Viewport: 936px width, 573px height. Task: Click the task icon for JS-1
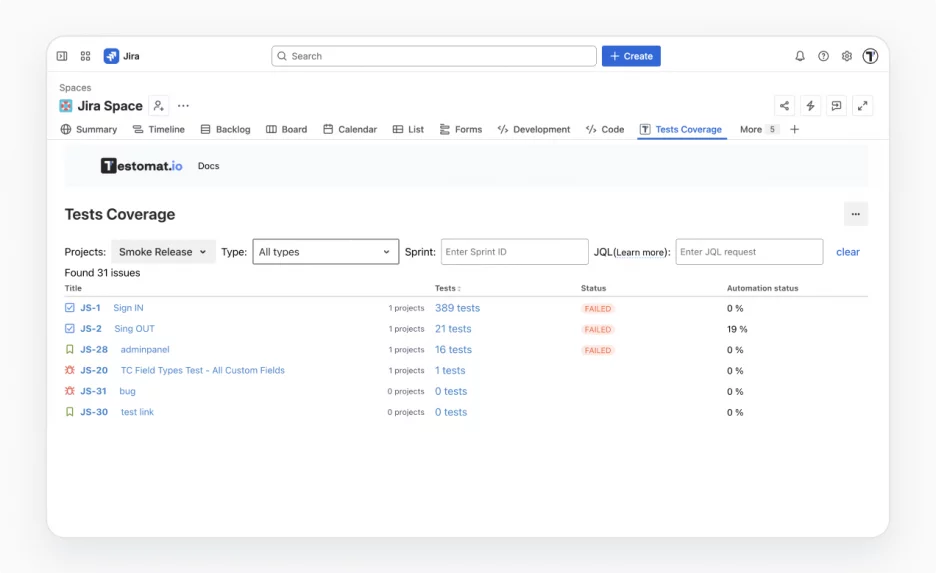pyautogui.click(x=70, y=308)
